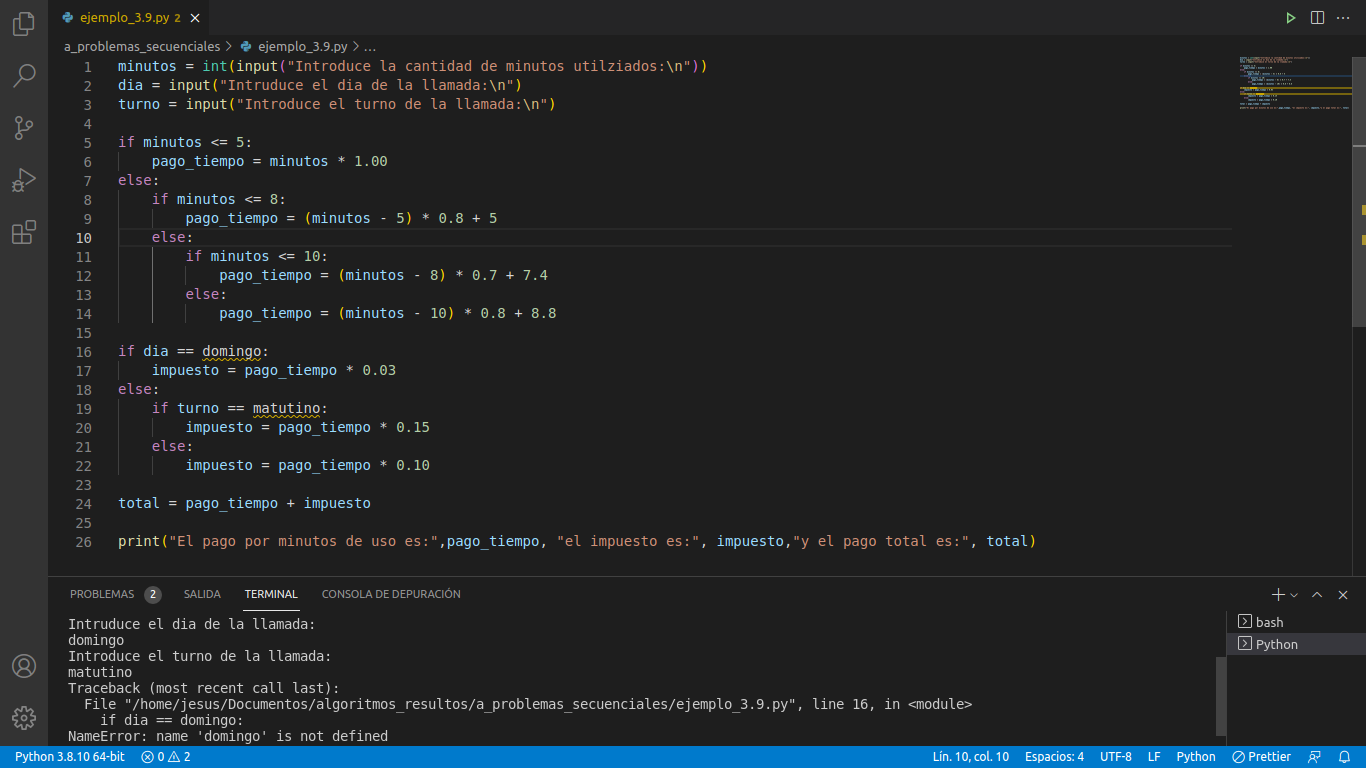Viewport: 1366px width, 768px height.
Task: Switch to CONSOLA DE DEPURACIÓN tab
Action: (391, 594)
